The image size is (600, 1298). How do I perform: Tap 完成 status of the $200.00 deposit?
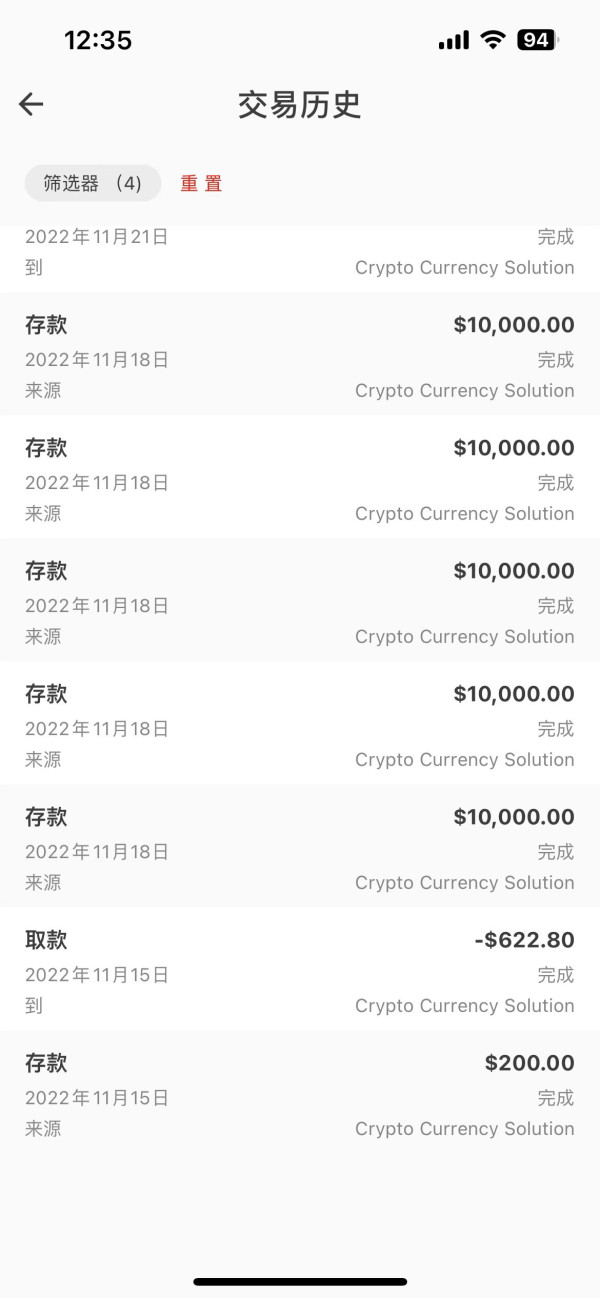pyautogui.click(x=556, y=1098)
